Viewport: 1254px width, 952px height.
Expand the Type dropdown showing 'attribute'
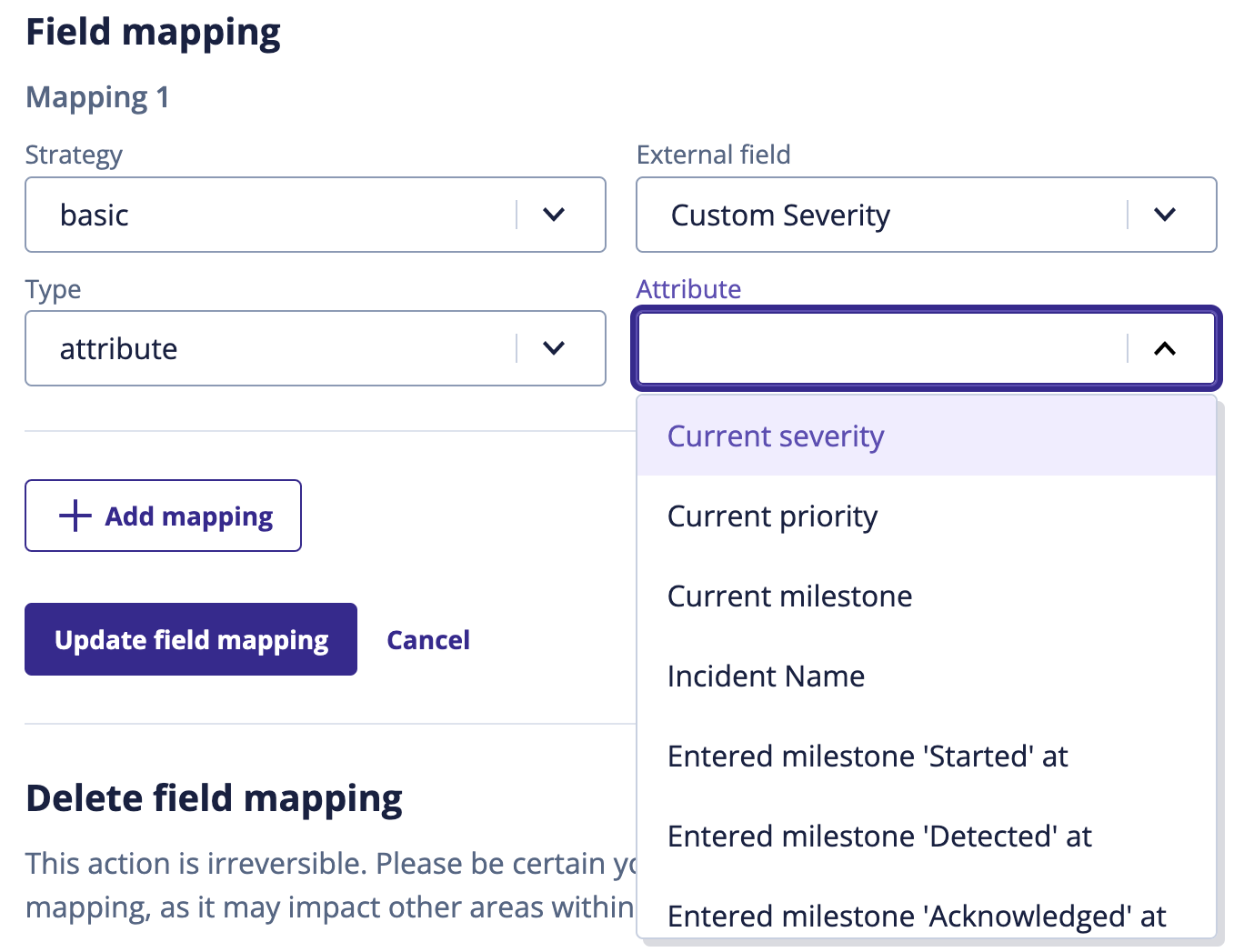coord(273,348)
